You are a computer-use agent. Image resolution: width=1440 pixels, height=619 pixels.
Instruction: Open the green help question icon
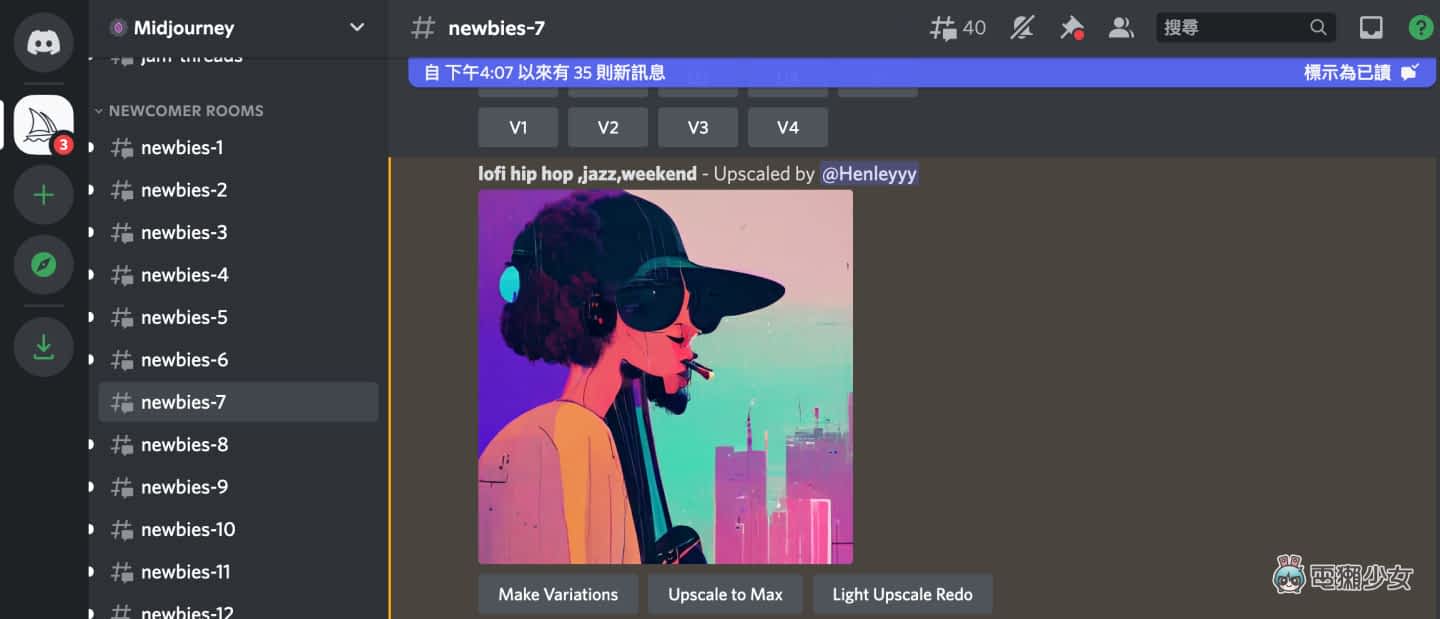coord(1420,28)
